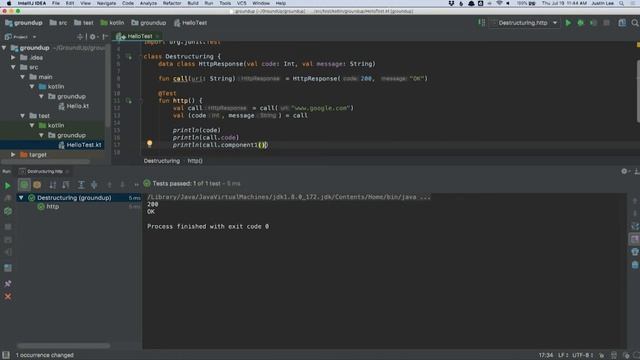Viewport: 640px width, 360px height.
Task: Expand the .idea folder in the project tree
Action: click(x=13, y=58)
